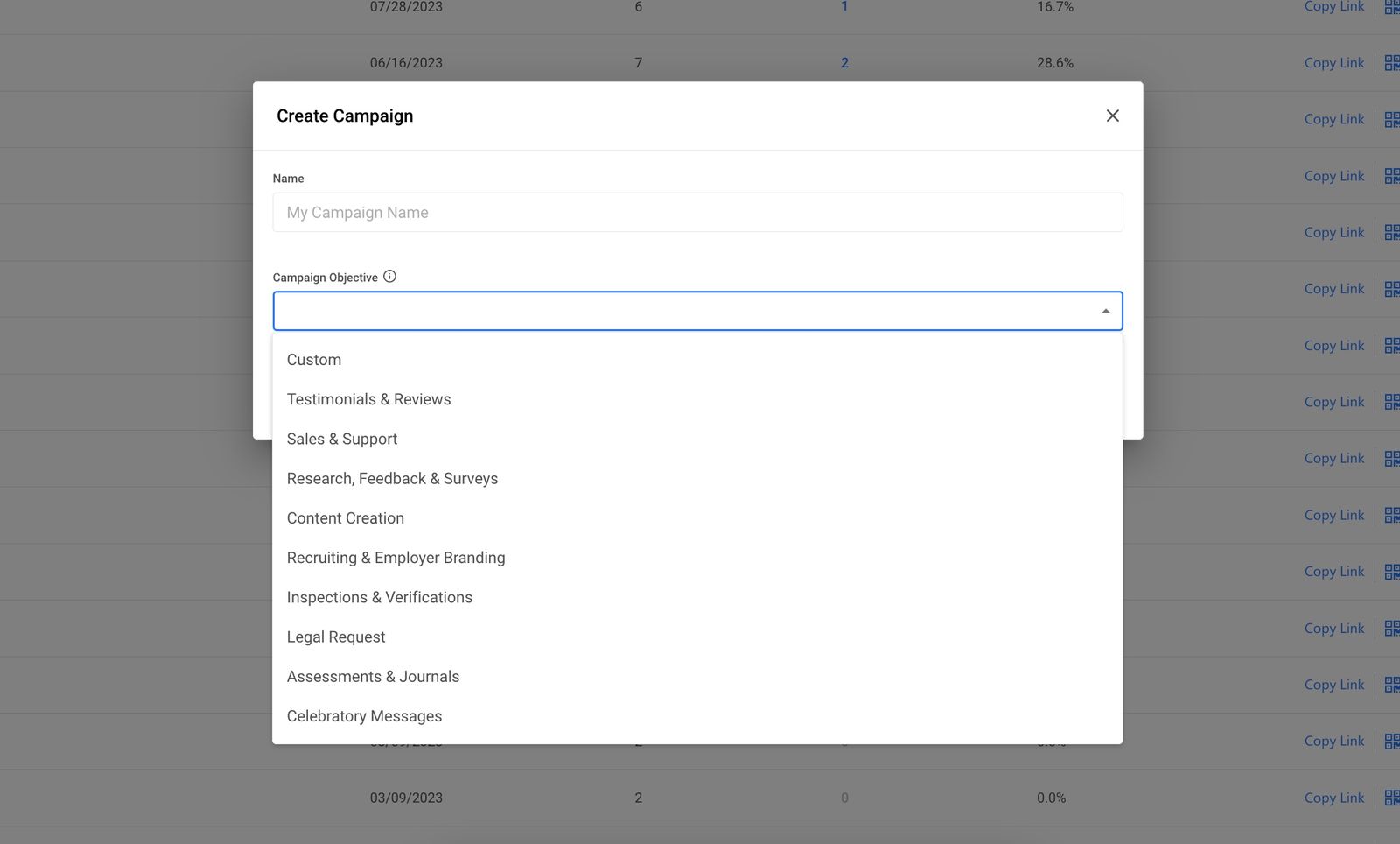Choose Research, Feedback & Surveys objective
1400x844 pixels.
(x=392, y=478)
